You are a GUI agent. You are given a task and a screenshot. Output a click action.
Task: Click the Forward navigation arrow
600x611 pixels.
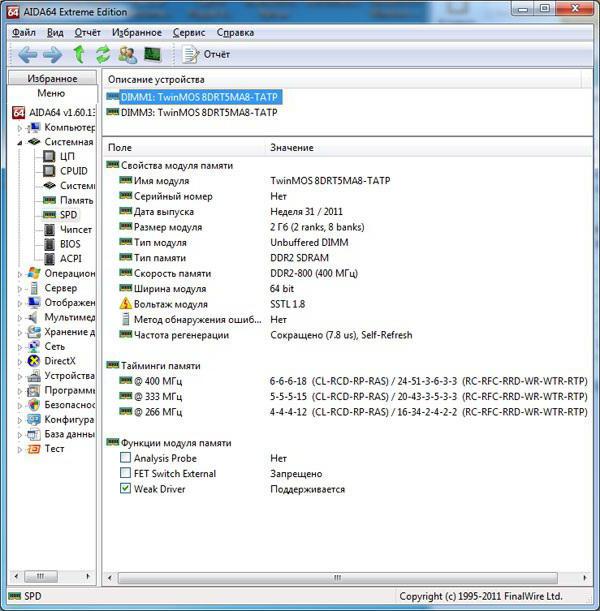(53, 55)
